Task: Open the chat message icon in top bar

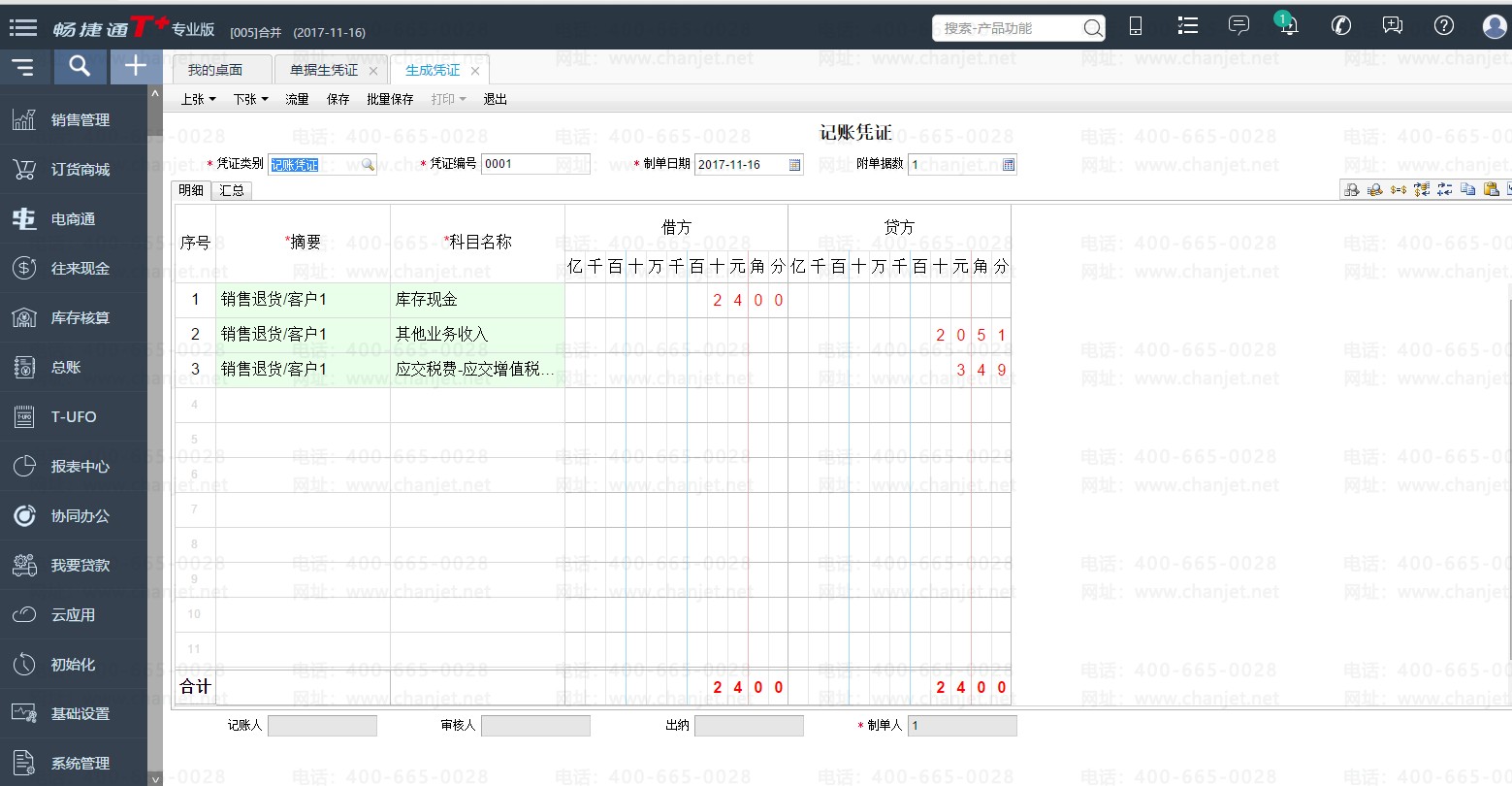Action: coord(1238,26)
